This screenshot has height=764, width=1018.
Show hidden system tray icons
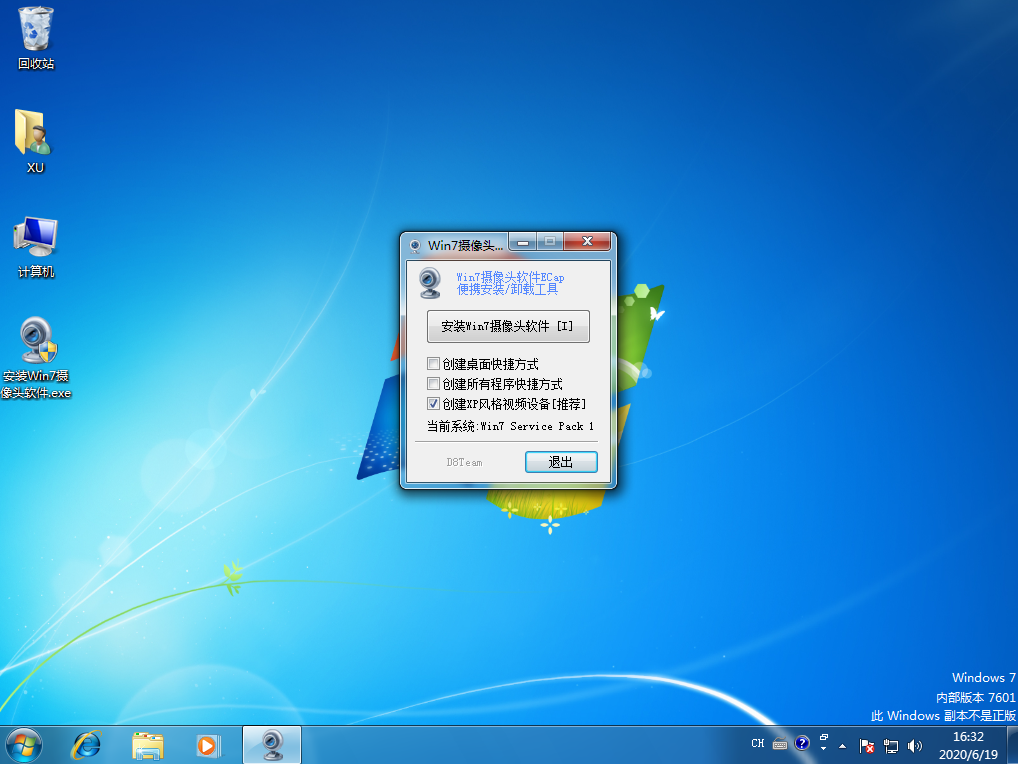[x=843, y=746]
